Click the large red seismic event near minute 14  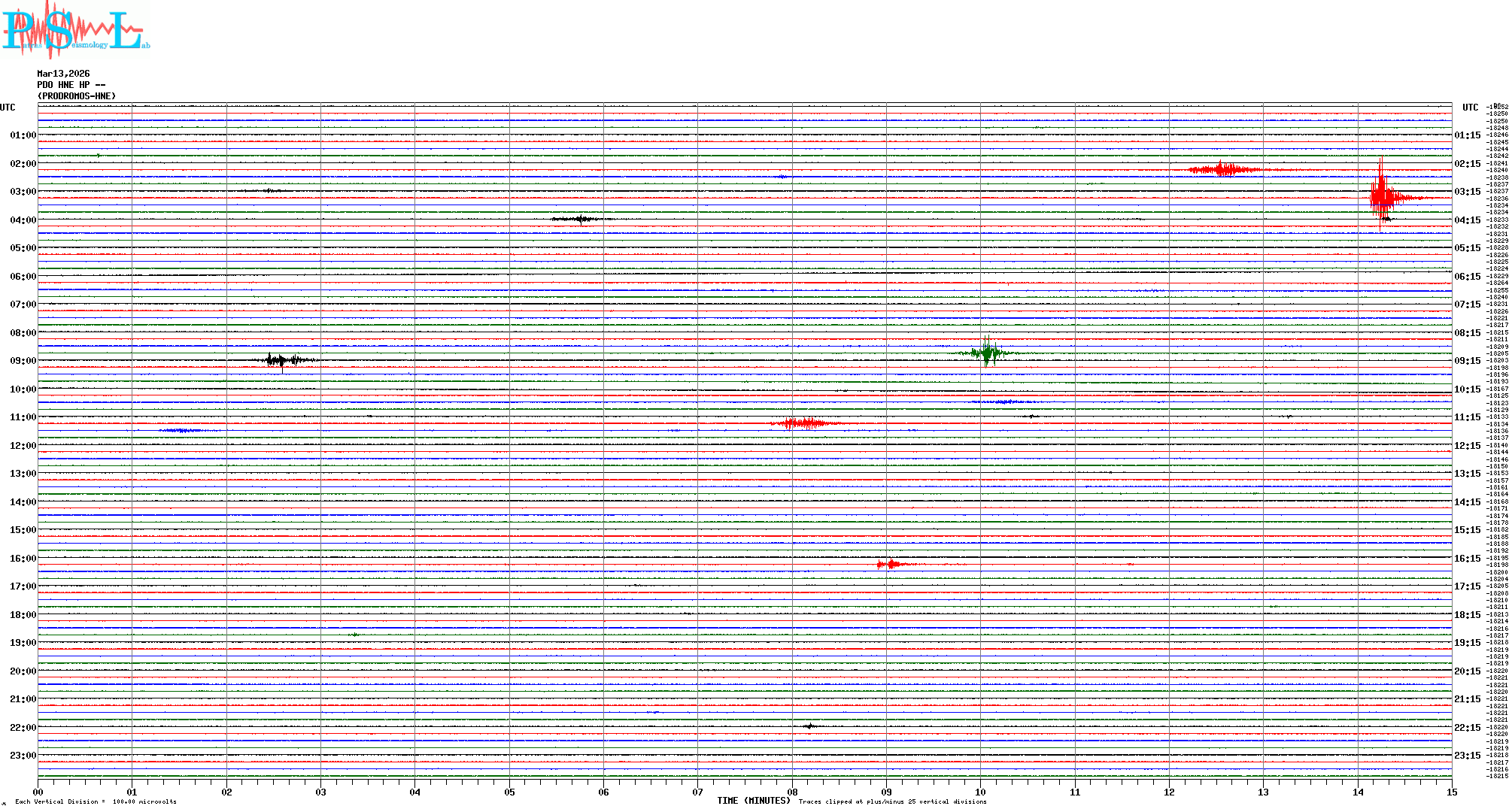[x=1383, y=197]
